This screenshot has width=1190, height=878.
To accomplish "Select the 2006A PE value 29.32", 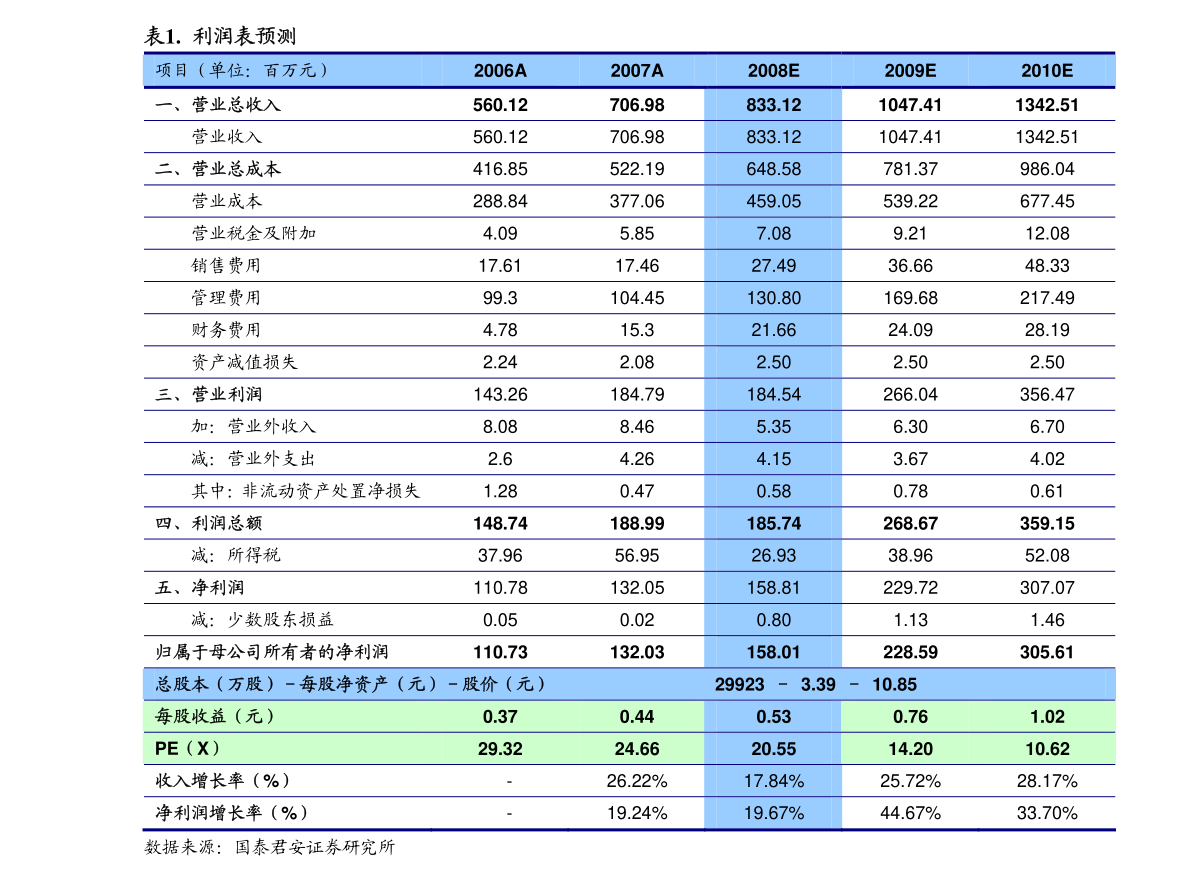I will pyautogui.click(x=500, y=749).
